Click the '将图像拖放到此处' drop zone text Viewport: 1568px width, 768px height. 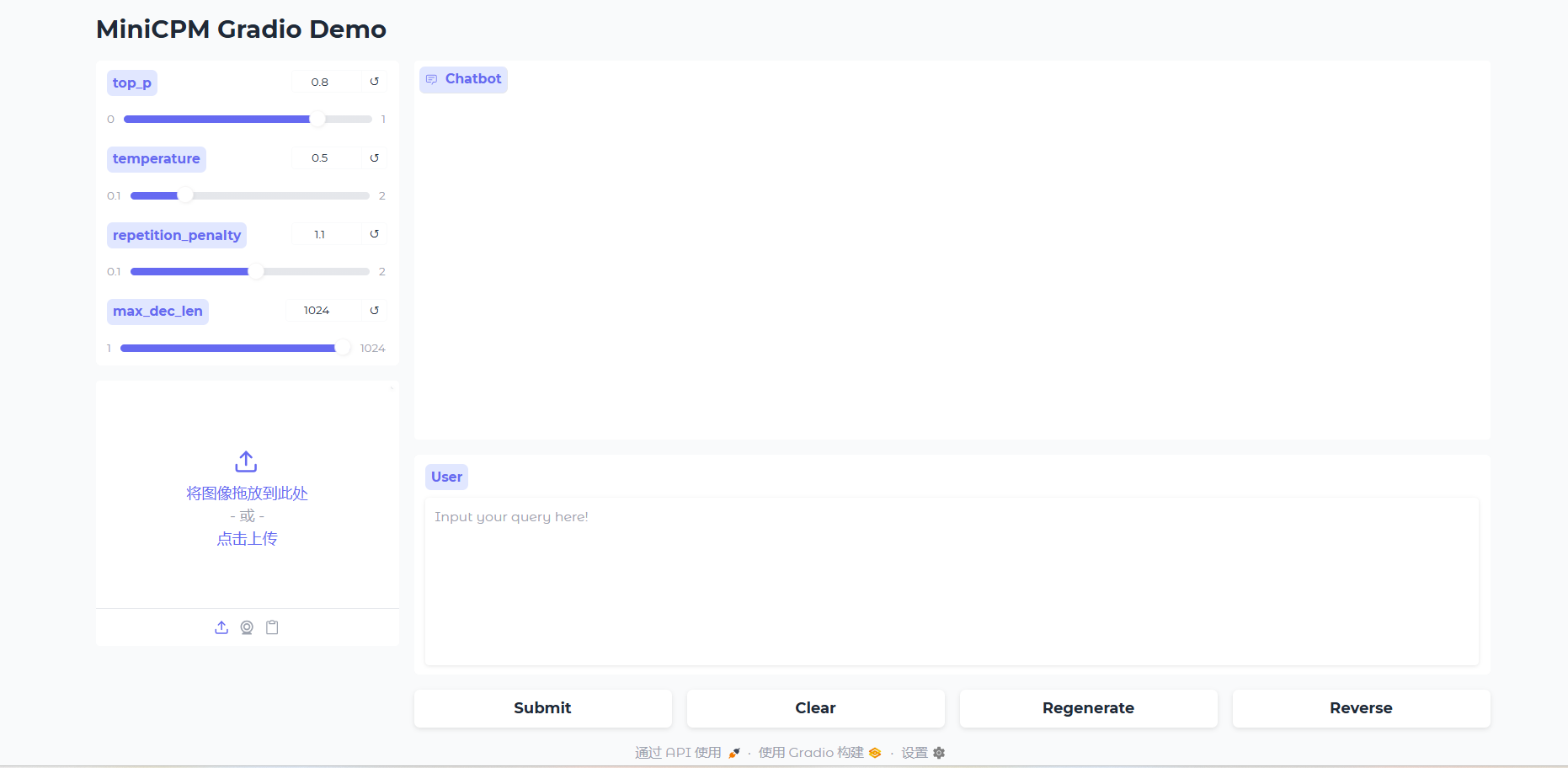tap(247, 493)
